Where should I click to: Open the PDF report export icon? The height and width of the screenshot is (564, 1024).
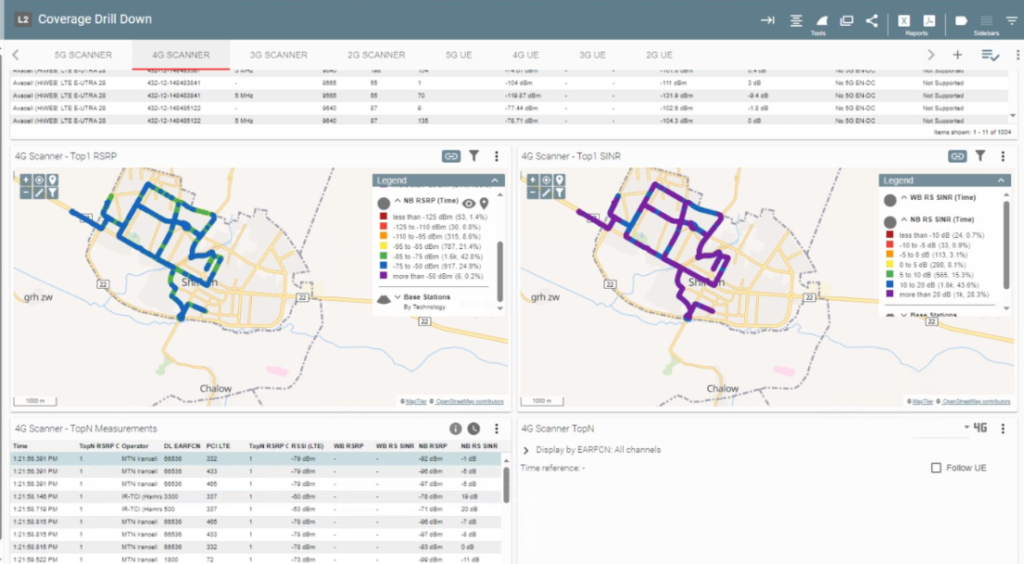[x=928, y=20]
